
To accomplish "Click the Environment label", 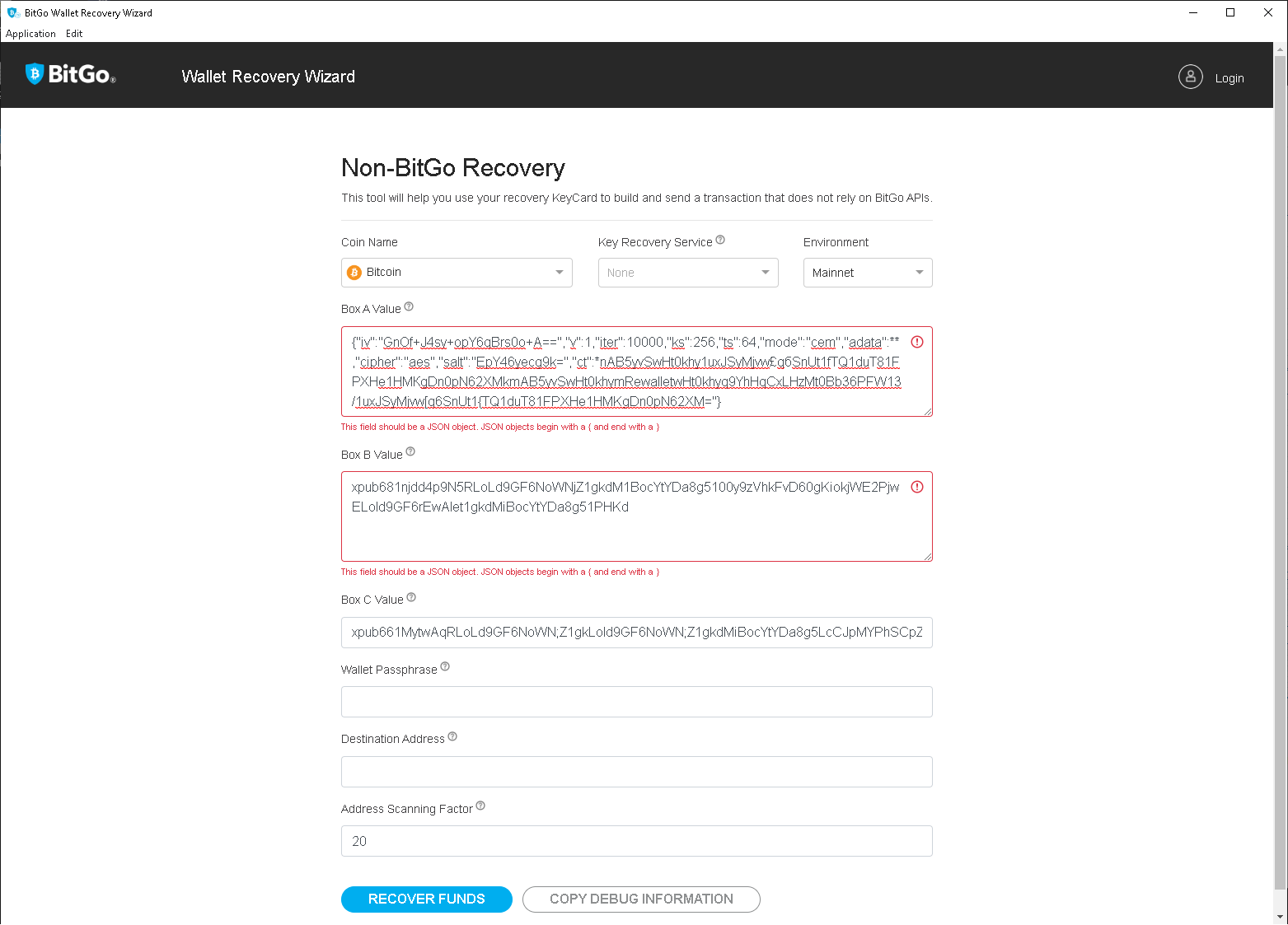I will 836,242.
